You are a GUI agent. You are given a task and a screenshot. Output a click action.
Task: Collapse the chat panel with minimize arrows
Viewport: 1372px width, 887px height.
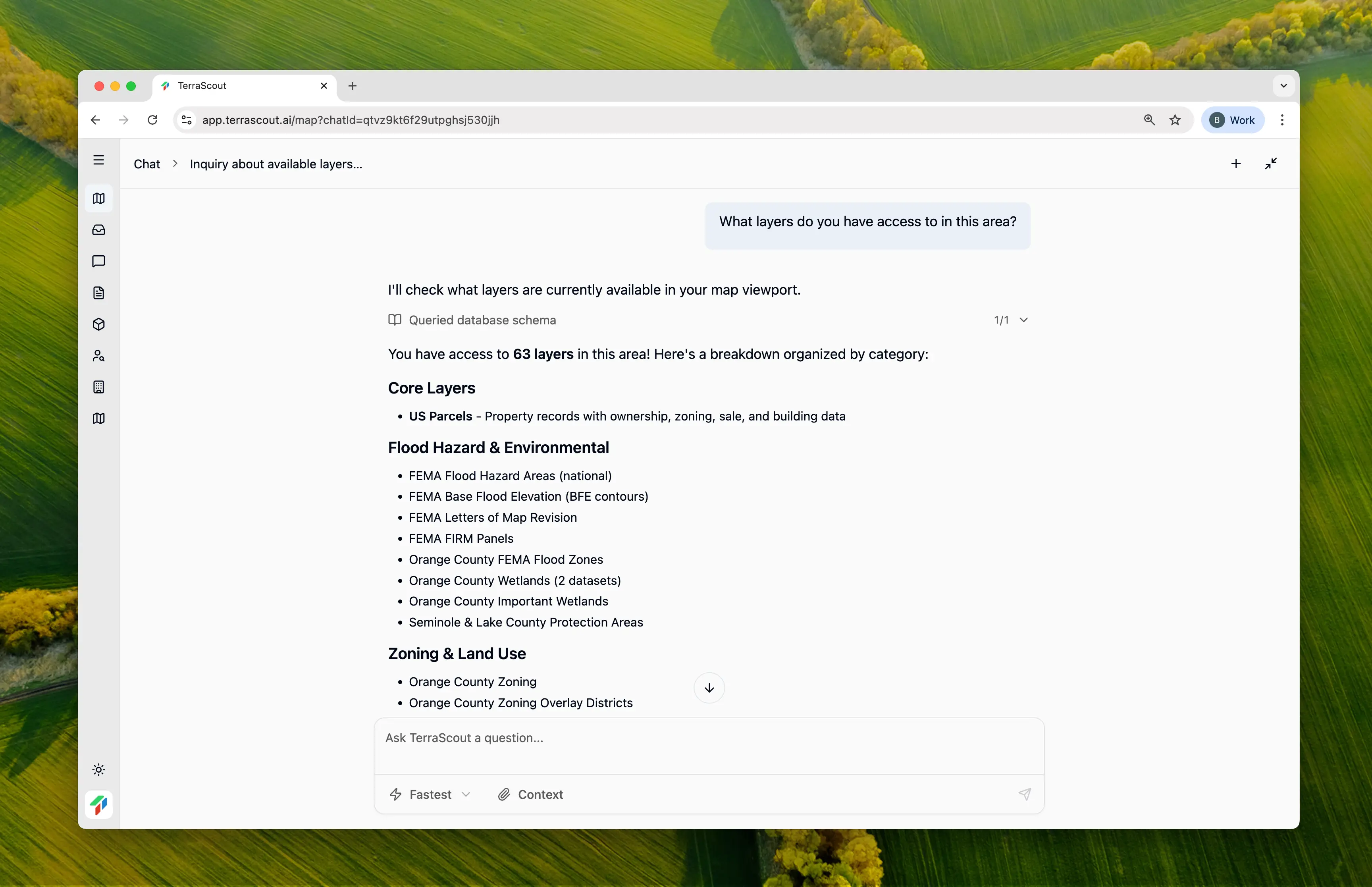(1271, 164)
